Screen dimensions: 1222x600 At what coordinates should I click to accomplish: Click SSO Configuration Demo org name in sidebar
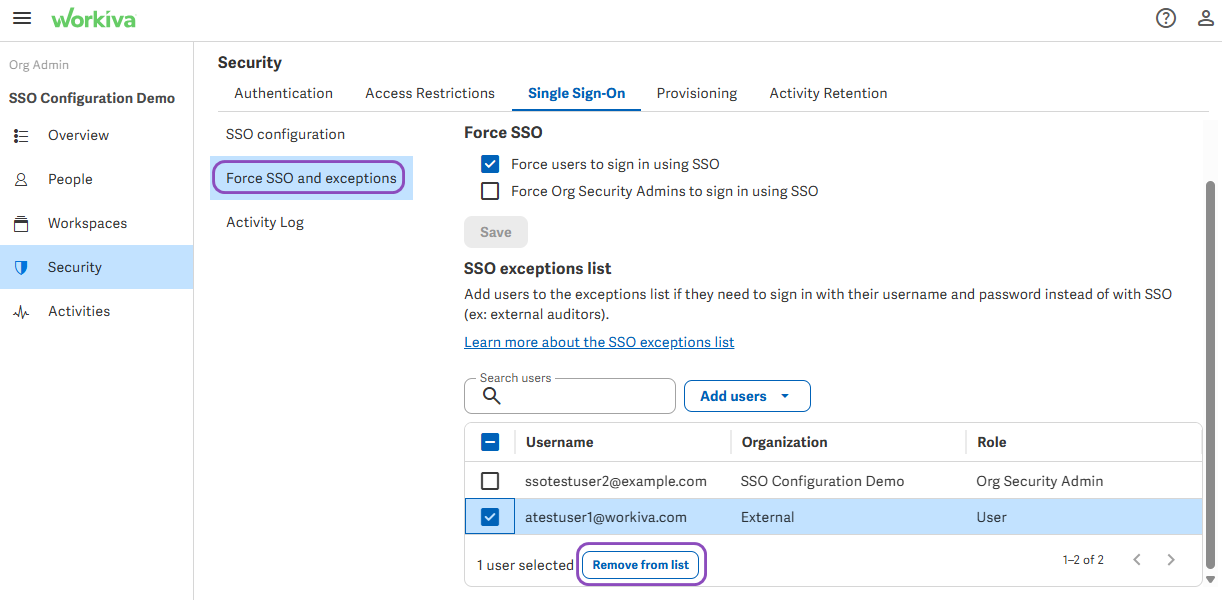[x=92, y=98]
